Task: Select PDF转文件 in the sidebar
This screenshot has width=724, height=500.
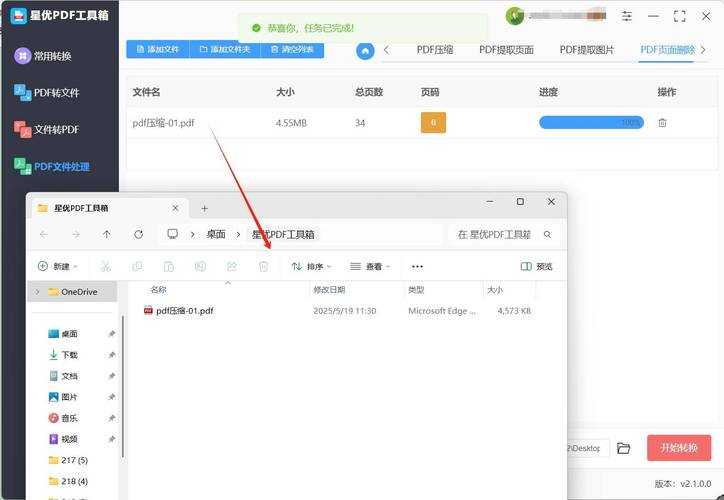Action: pos(56,93)
